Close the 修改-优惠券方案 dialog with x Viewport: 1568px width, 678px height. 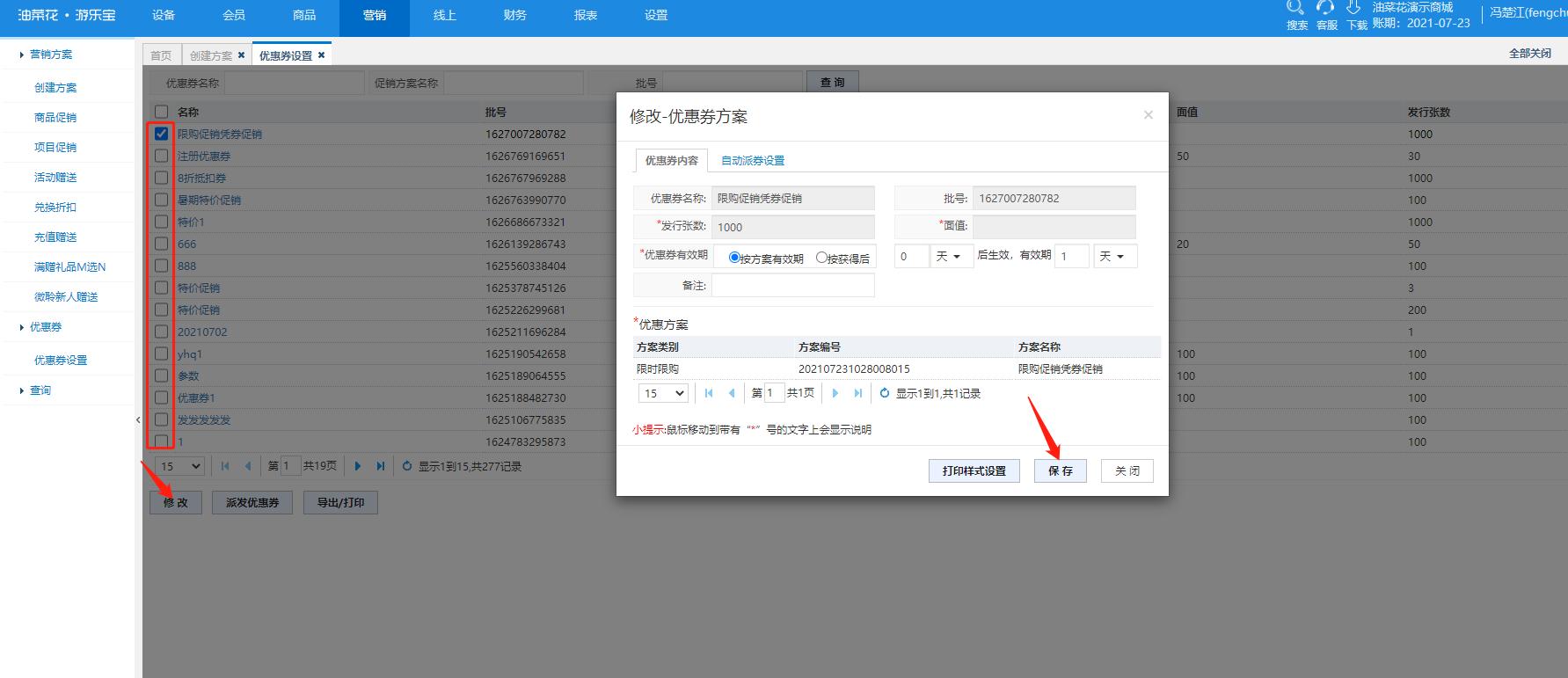(1148, 115)
